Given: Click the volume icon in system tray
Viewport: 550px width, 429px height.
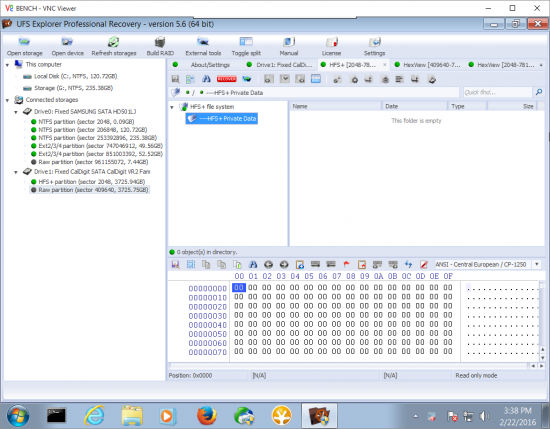Looking at the screenshot, I should pos(484,416).
